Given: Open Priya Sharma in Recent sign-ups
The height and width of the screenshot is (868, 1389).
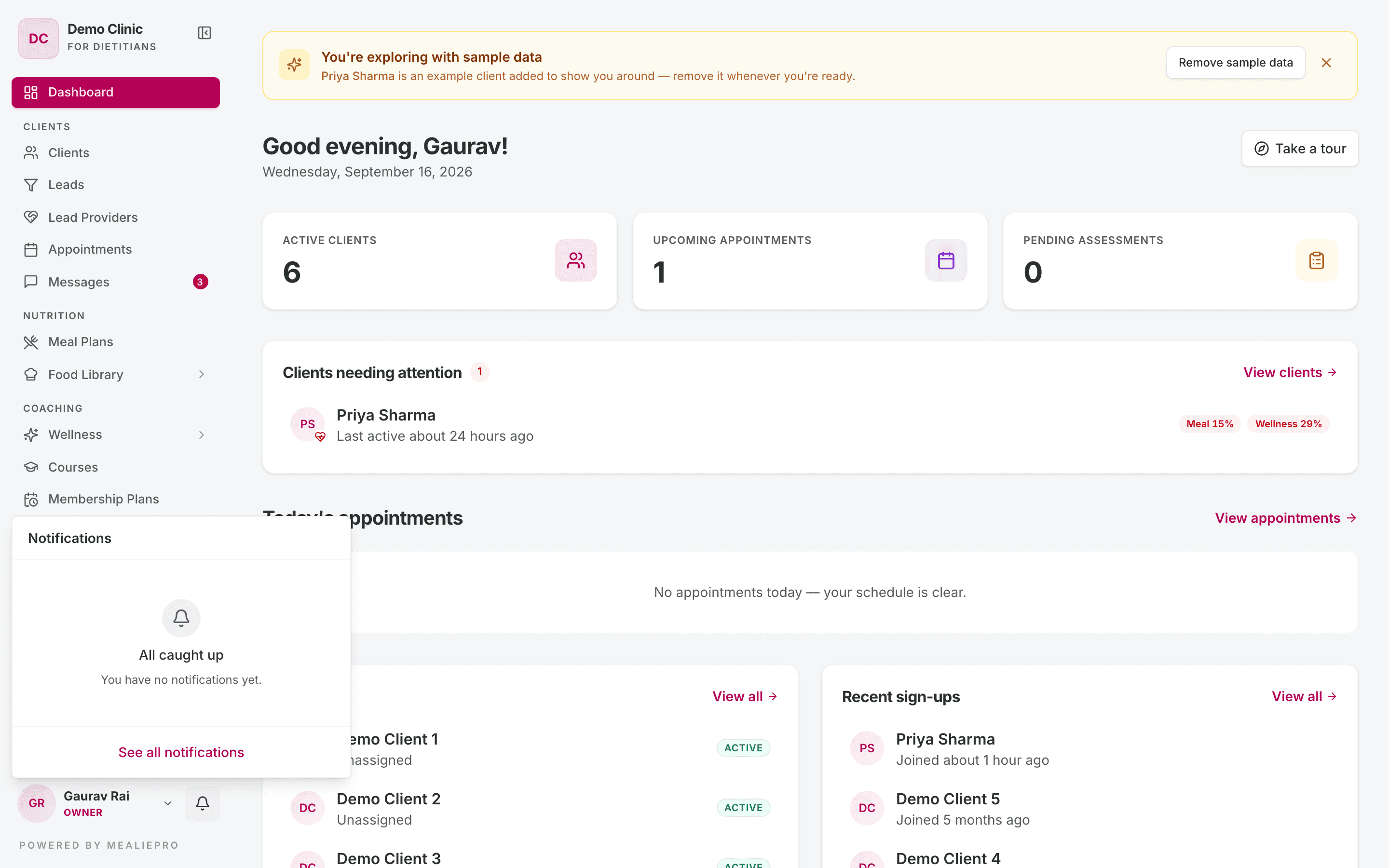Looking at the screenshot, I should pos(1089,748).
